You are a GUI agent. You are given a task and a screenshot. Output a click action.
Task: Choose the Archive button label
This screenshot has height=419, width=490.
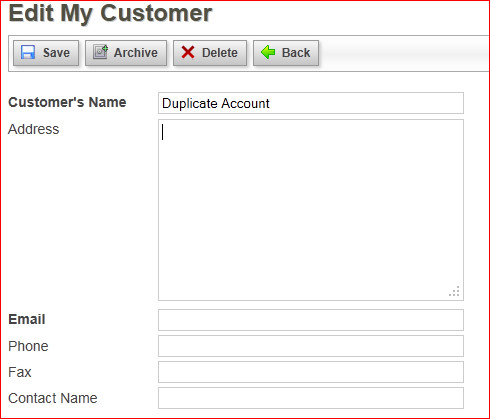[136, 53]
